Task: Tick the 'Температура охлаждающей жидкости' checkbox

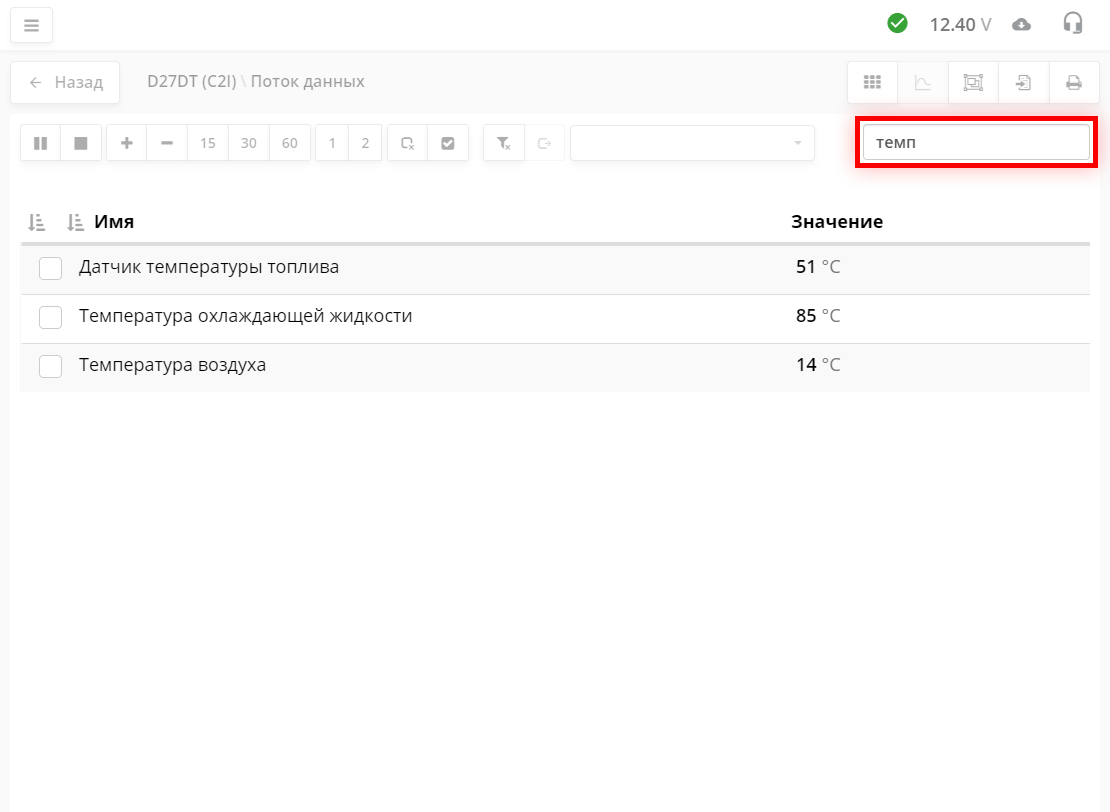Action: [50, 317]
